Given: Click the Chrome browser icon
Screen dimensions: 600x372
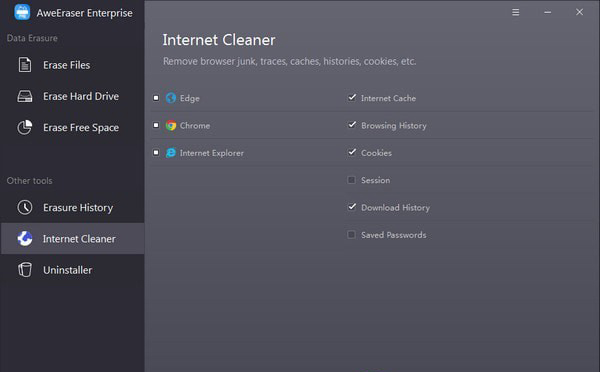Looking at the screenshot, I should 171,125.
